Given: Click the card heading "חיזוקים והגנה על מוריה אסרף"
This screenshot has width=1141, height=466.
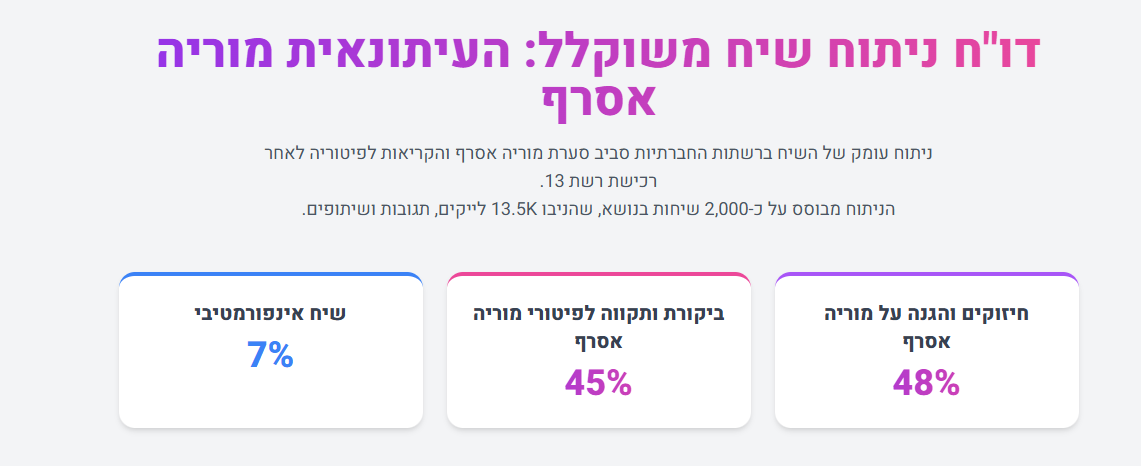Looking at the screenshot, I should pyautogui.click(x=926, y=327).
